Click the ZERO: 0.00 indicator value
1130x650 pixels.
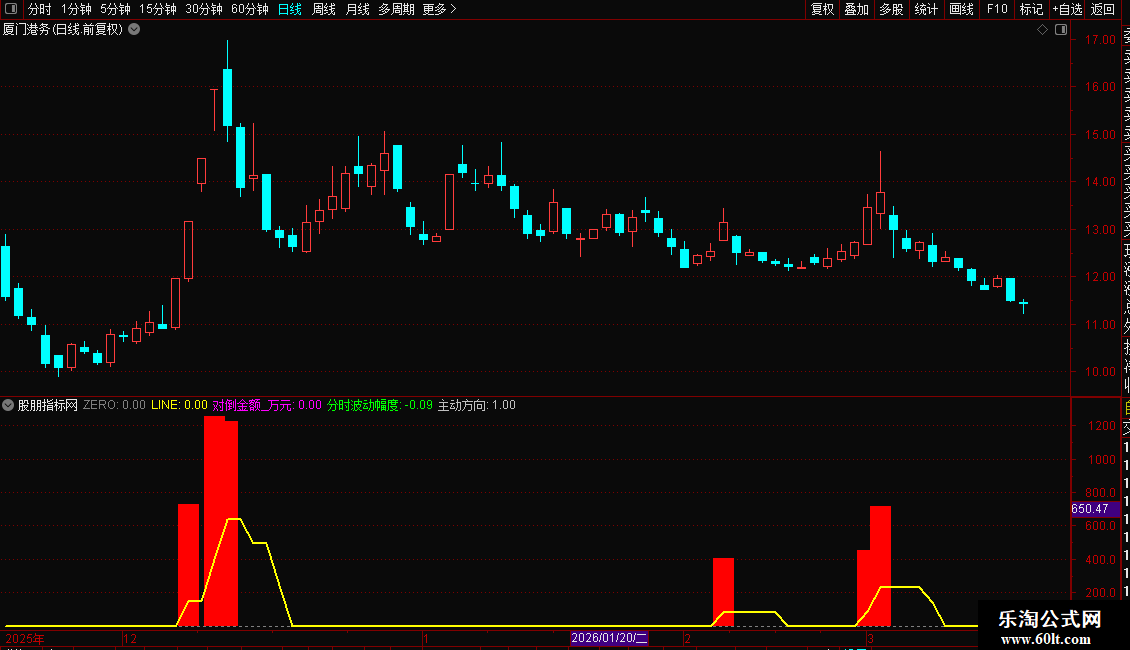pyautogui.click(x=114, y=405)
